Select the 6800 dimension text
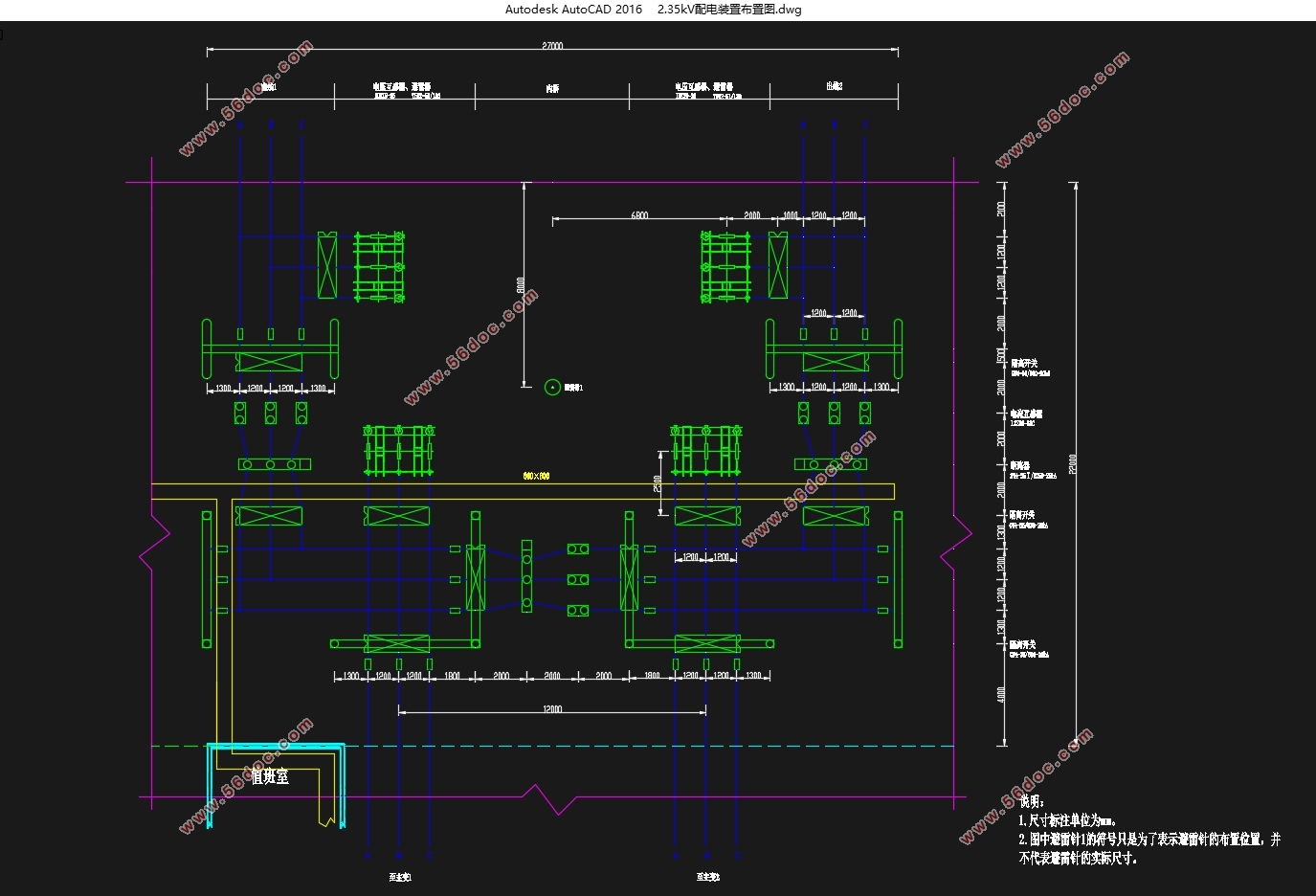The image size is (1316, 896). coord(639,215)
